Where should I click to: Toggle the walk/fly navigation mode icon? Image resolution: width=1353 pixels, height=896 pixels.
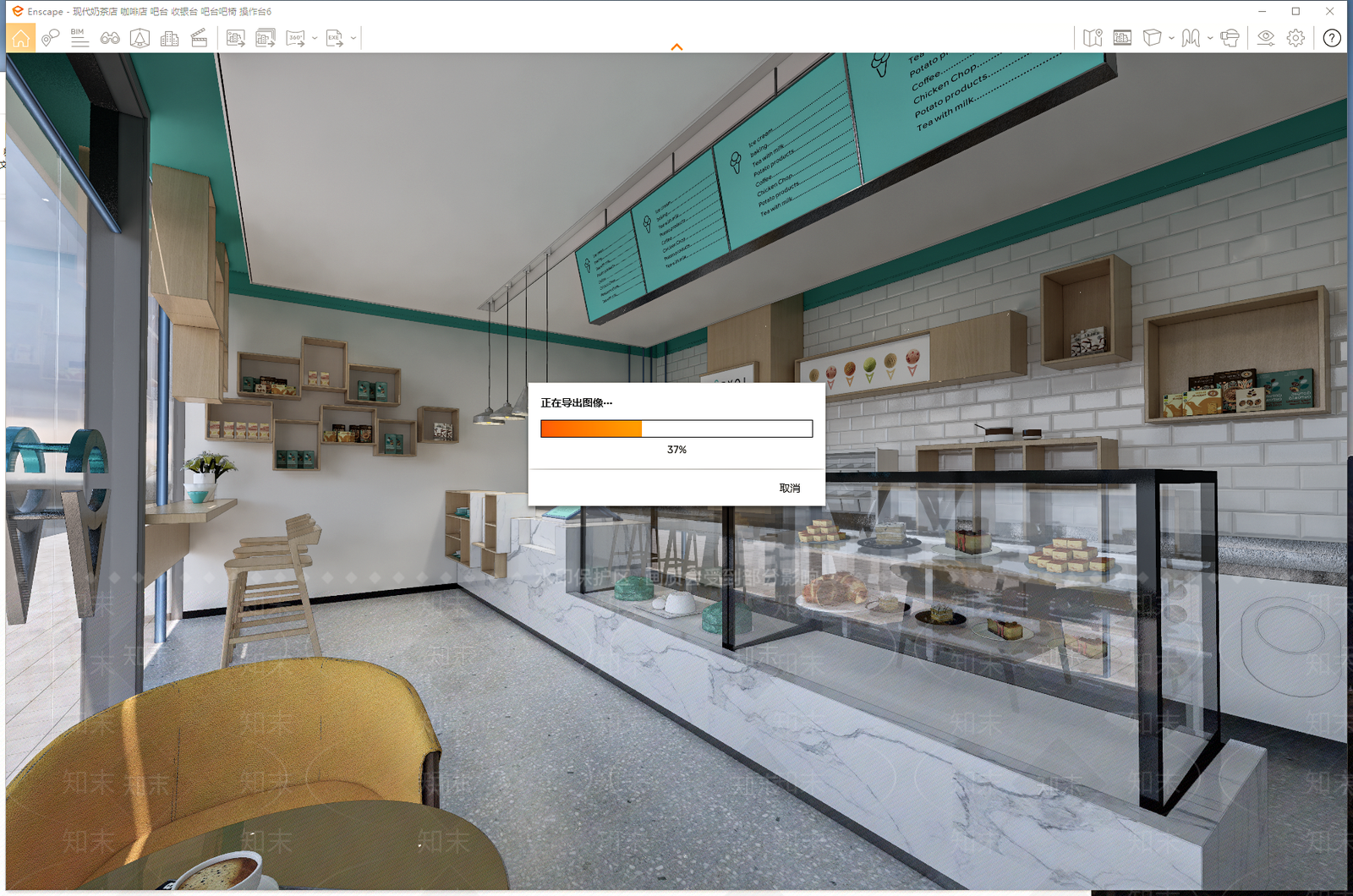1191,38
